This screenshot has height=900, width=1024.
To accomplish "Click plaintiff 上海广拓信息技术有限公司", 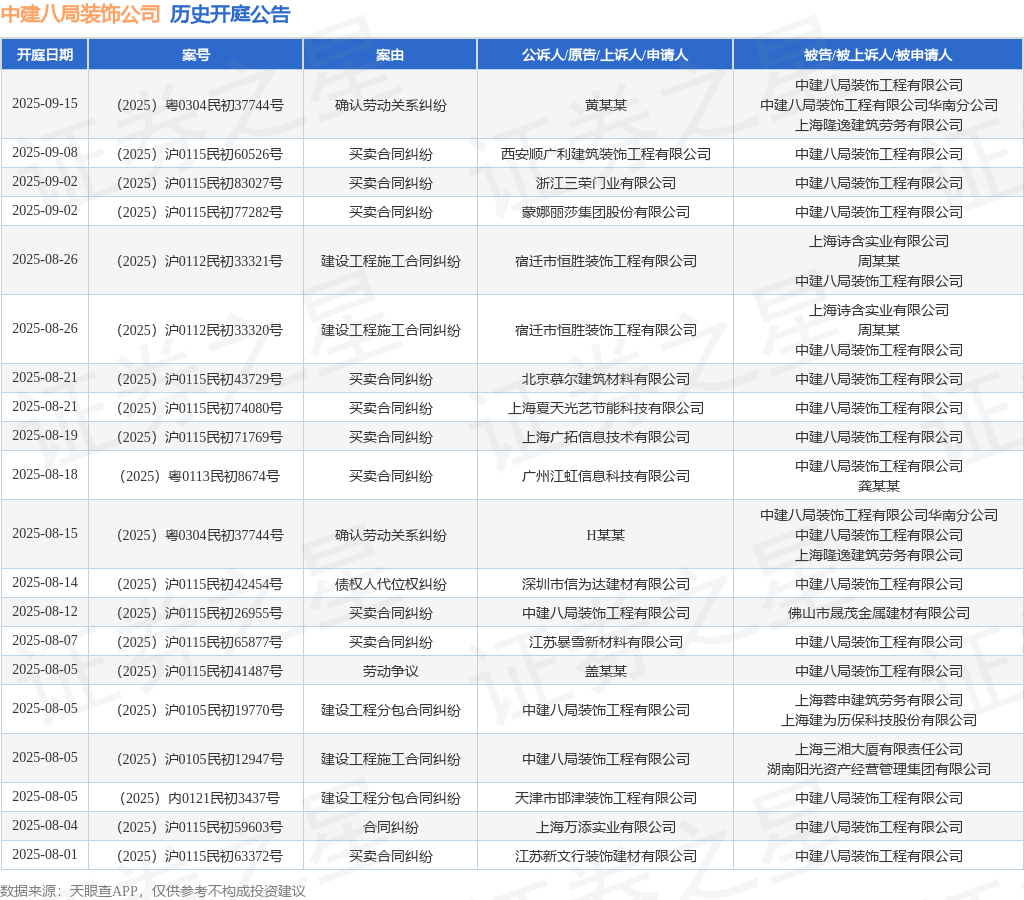I will tap(605, 437).
